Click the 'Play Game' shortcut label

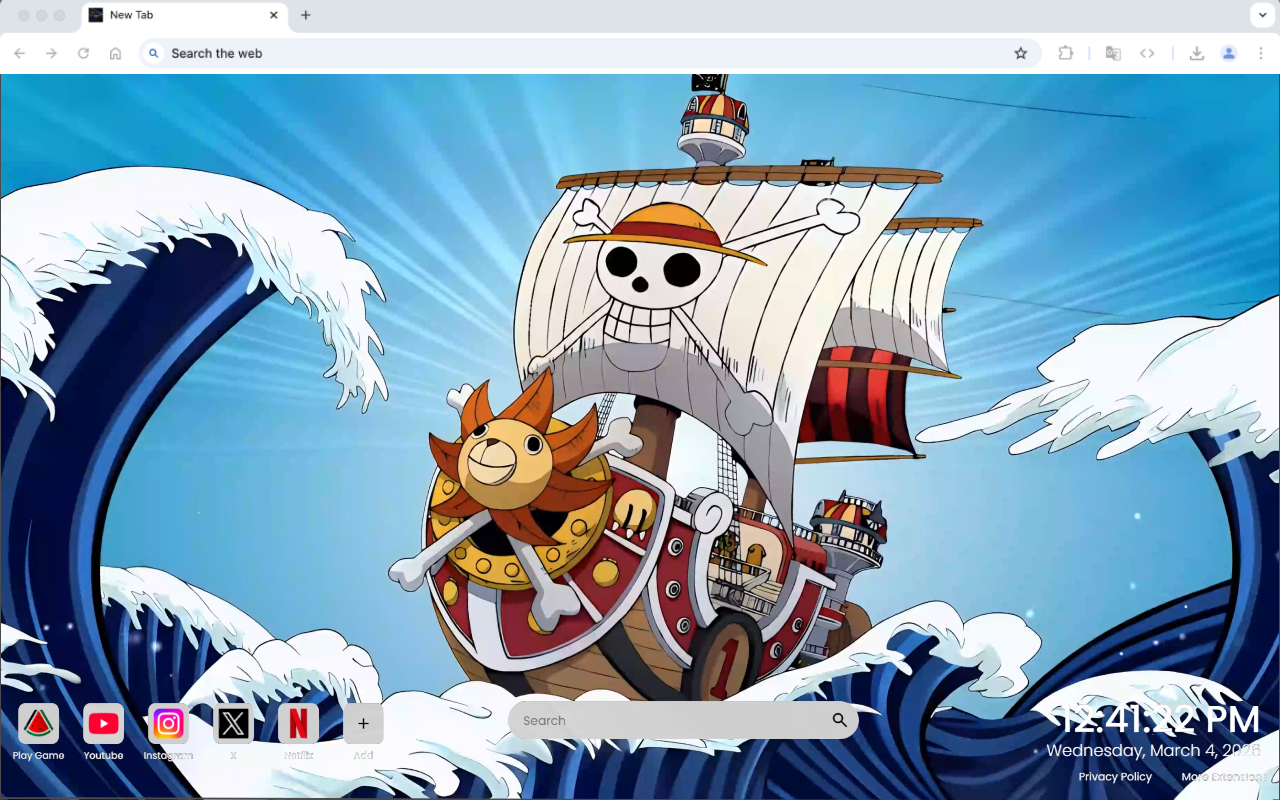click(38, 756)
